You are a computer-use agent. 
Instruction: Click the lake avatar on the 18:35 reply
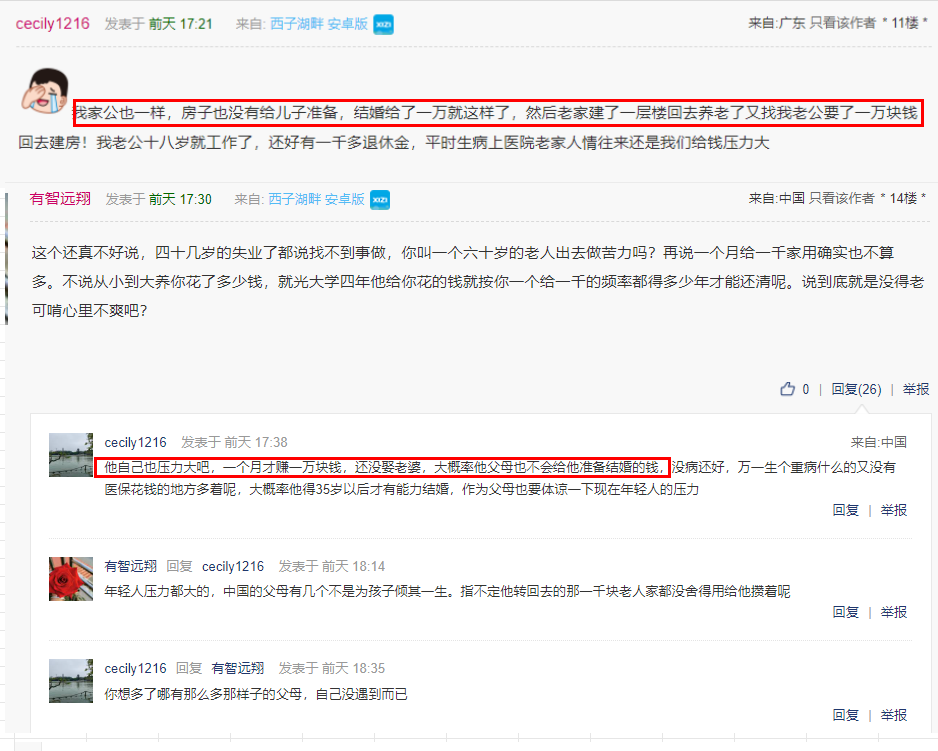(71, 681)
